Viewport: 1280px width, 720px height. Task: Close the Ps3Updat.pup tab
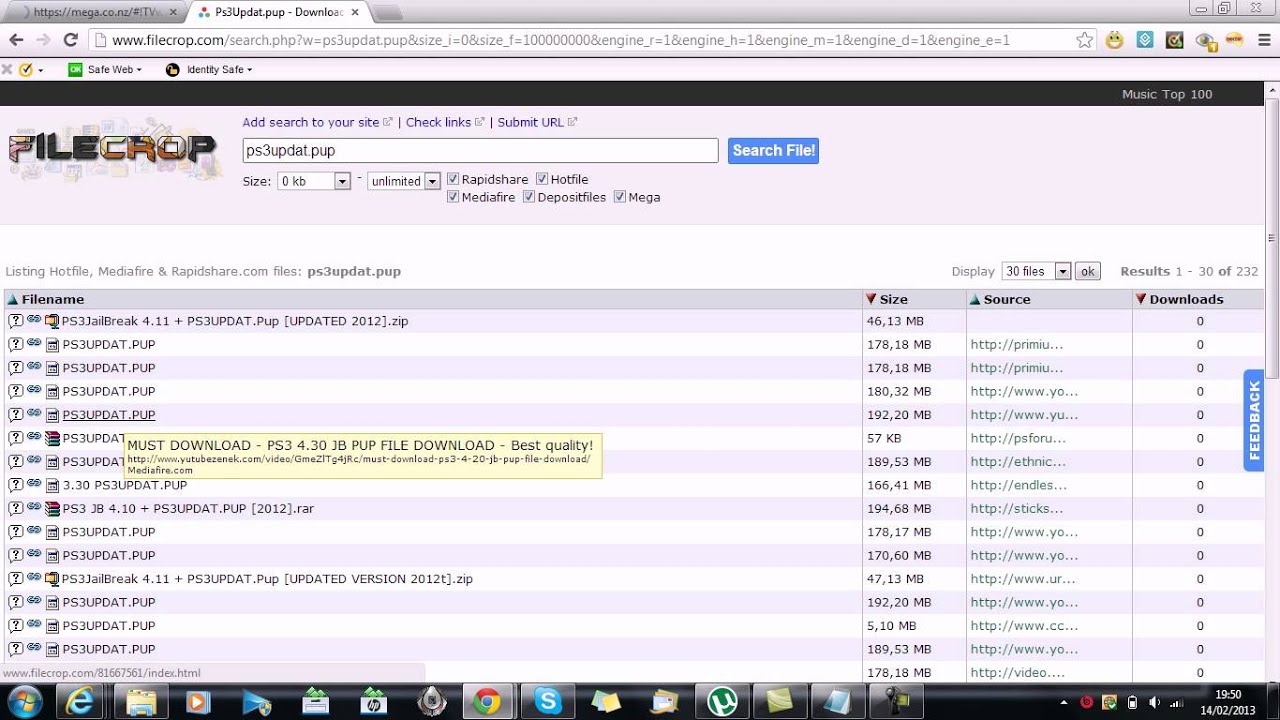point(355,12)
